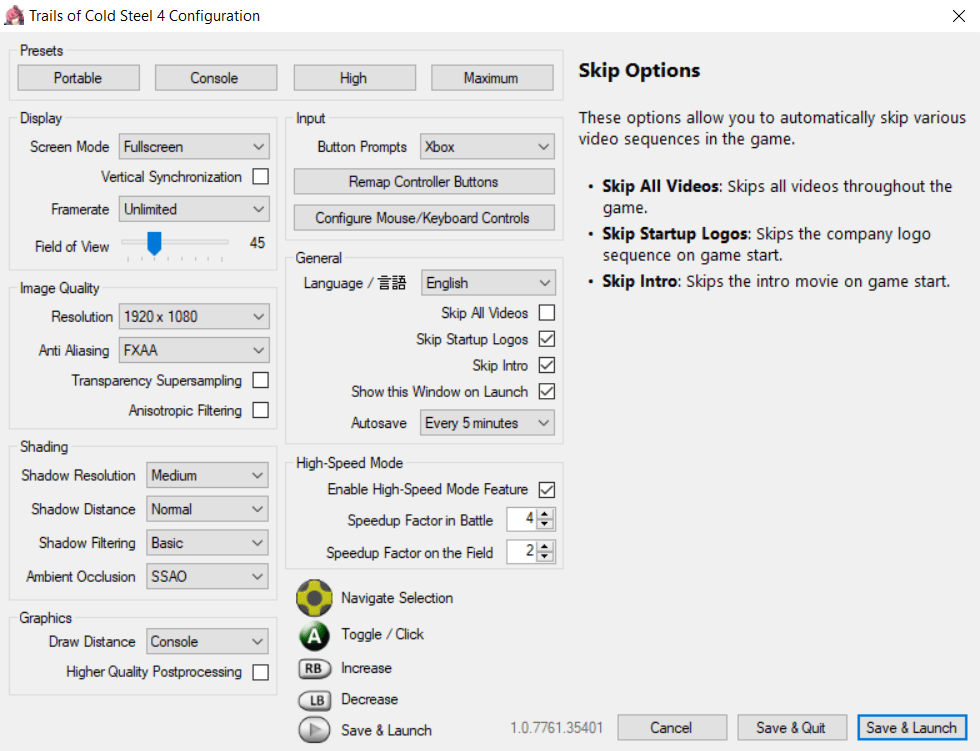This screenshot has height=751, width=980.
Task: Click the Field of View value 45
Action: 258,243
